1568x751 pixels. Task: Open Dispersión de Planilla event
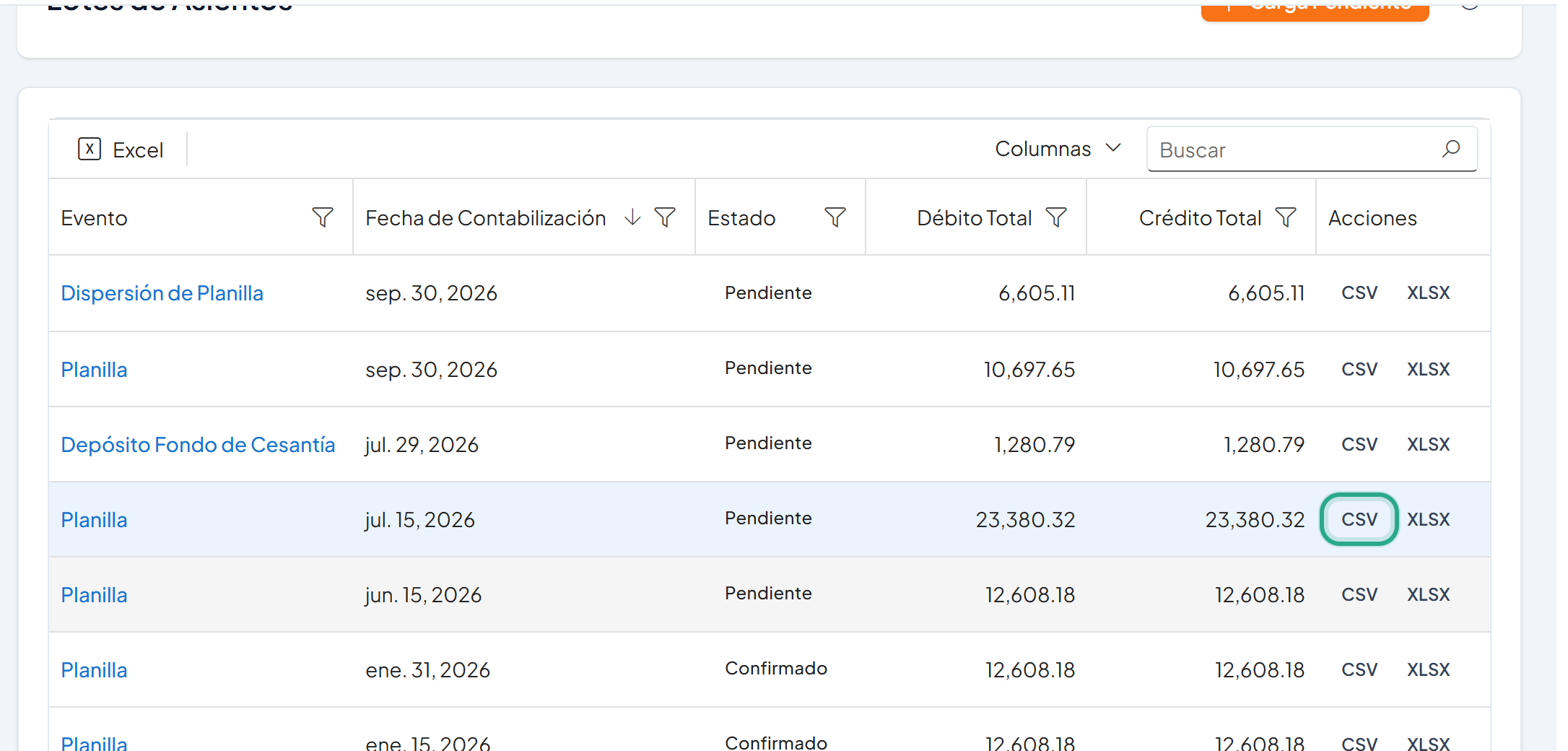(162, 293)
